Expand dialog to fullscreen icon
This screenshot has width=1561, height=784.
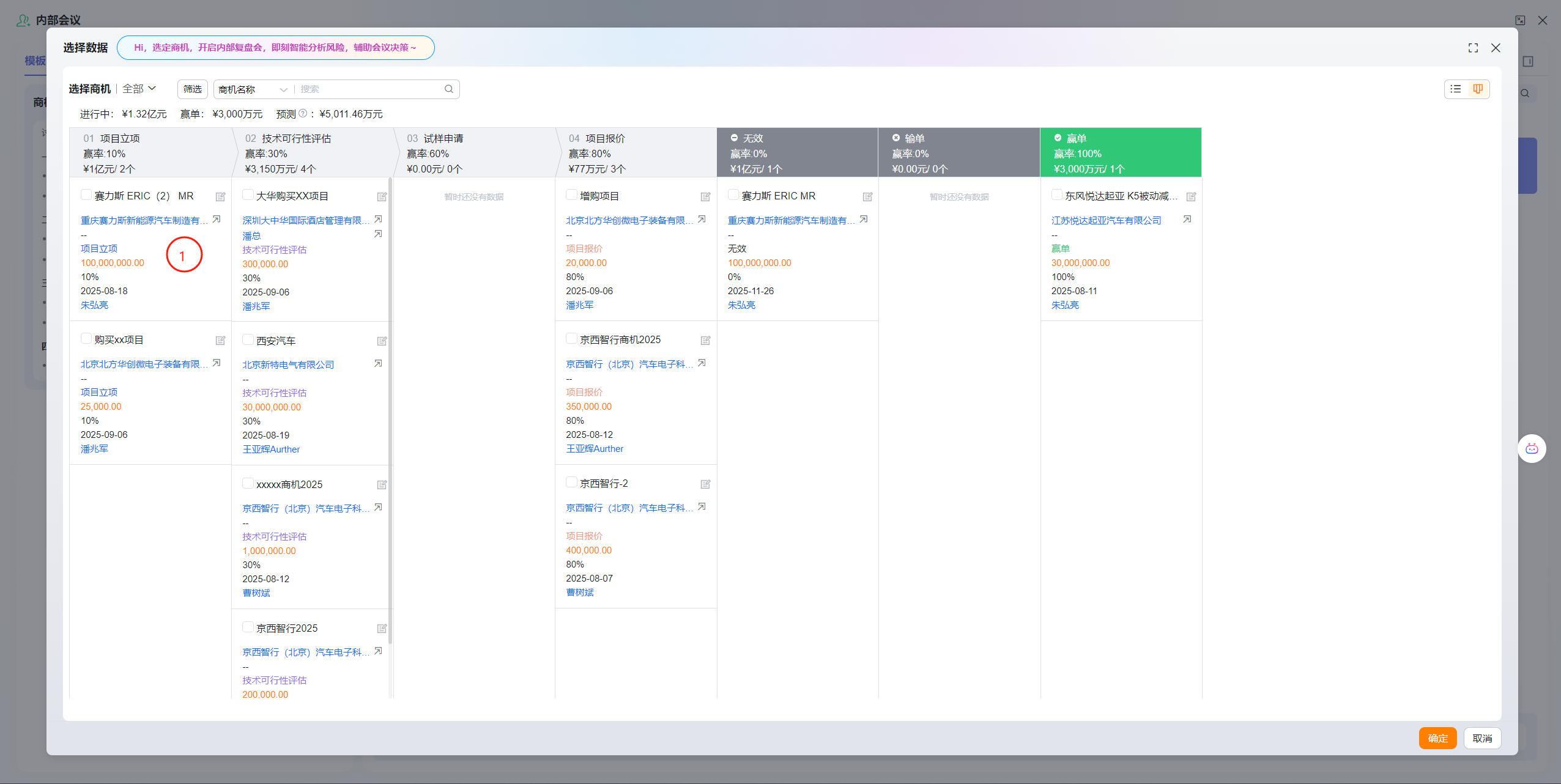pos(1473,48)
